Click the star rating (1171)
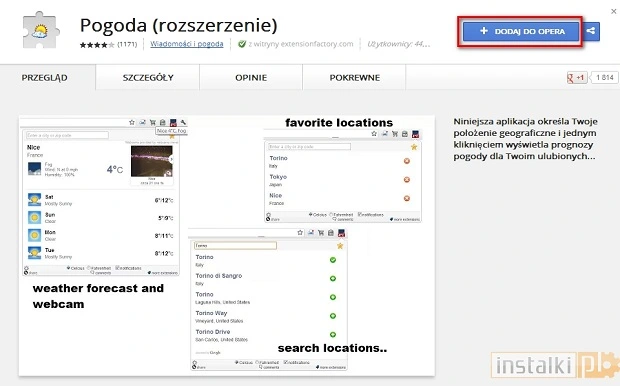The height and width of the screenshot is (386, 620). pyautogui.click(x=108, y=44)
